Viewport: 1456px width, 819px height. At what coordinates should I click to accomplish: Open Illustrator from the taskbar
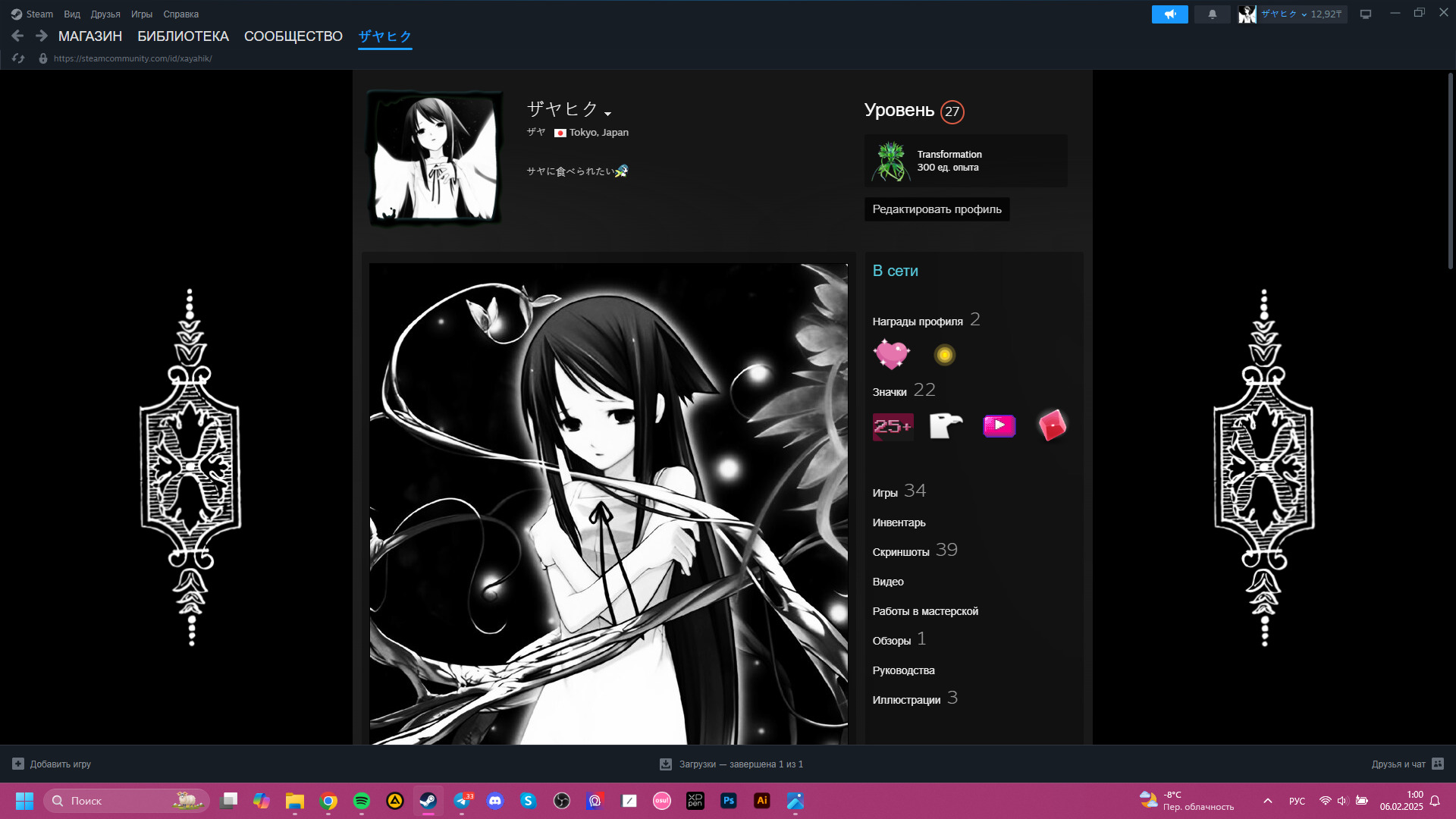point(762,801)
